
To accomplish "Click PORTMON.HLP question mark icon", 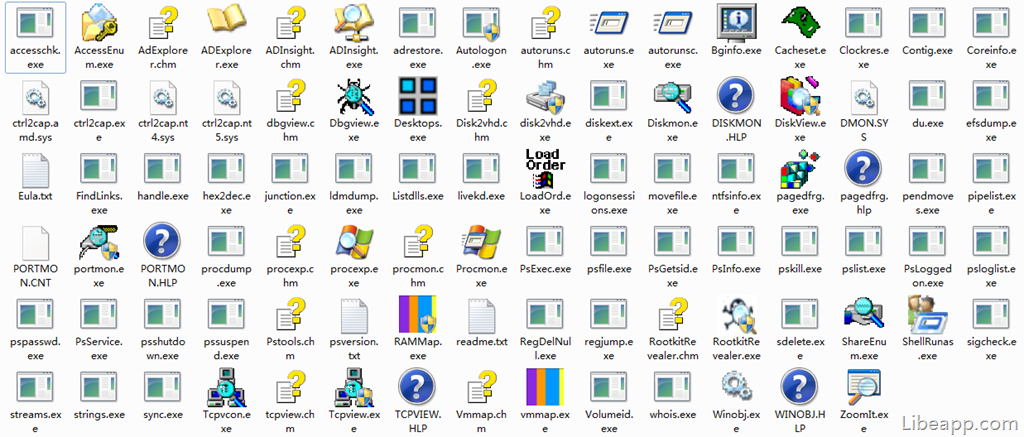I will point(163,242).
